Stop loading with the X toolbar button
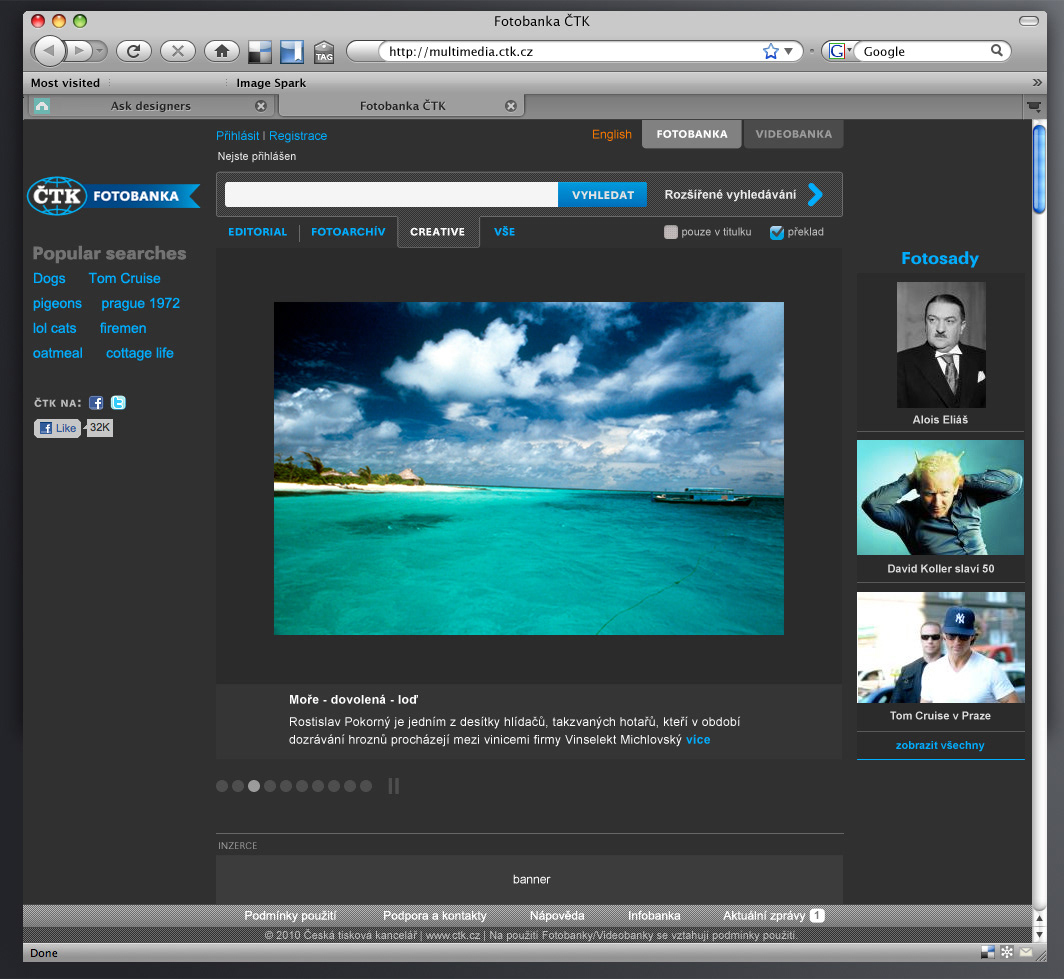 coord(178,51)
